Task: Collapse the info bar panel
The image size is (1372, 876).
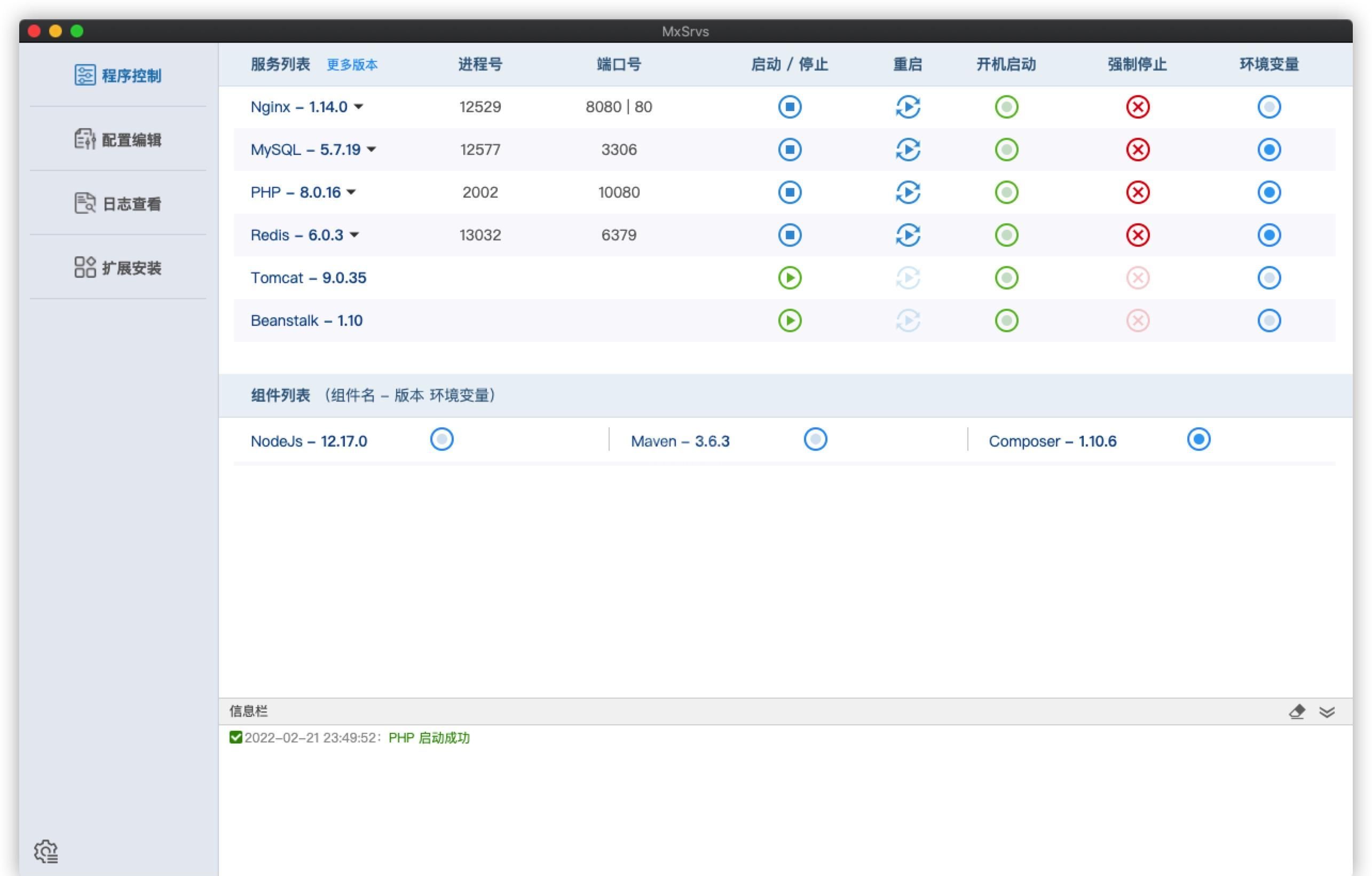Action: pos(1327,712)
